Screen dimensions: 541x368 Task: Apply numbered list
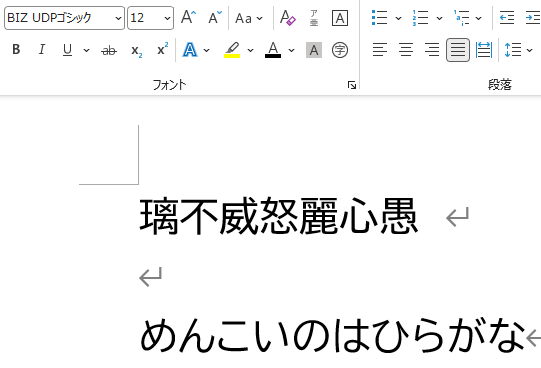point(421,18)
